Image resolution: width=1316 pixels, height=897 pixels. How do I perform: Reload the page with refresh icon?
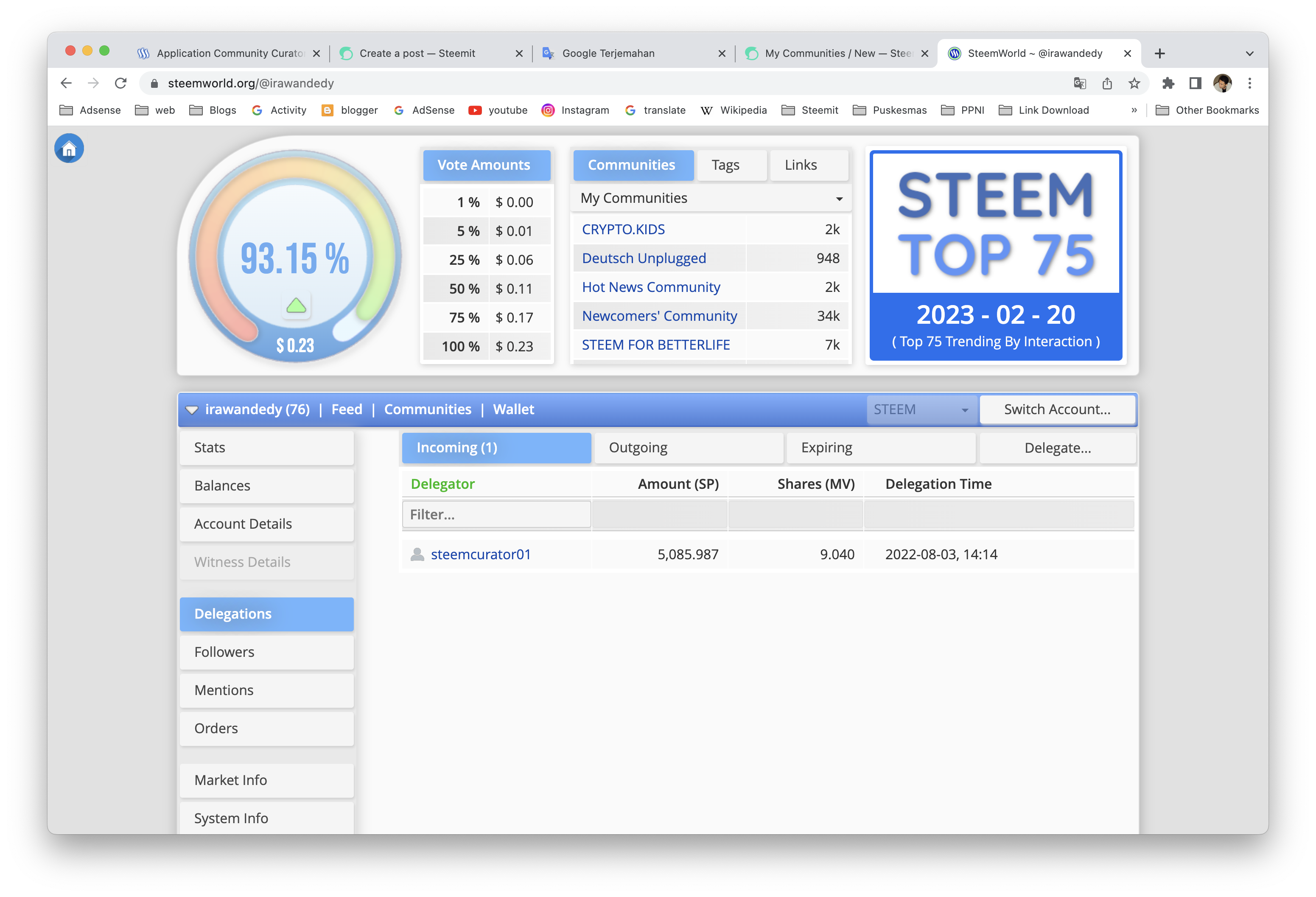(120, 83)
